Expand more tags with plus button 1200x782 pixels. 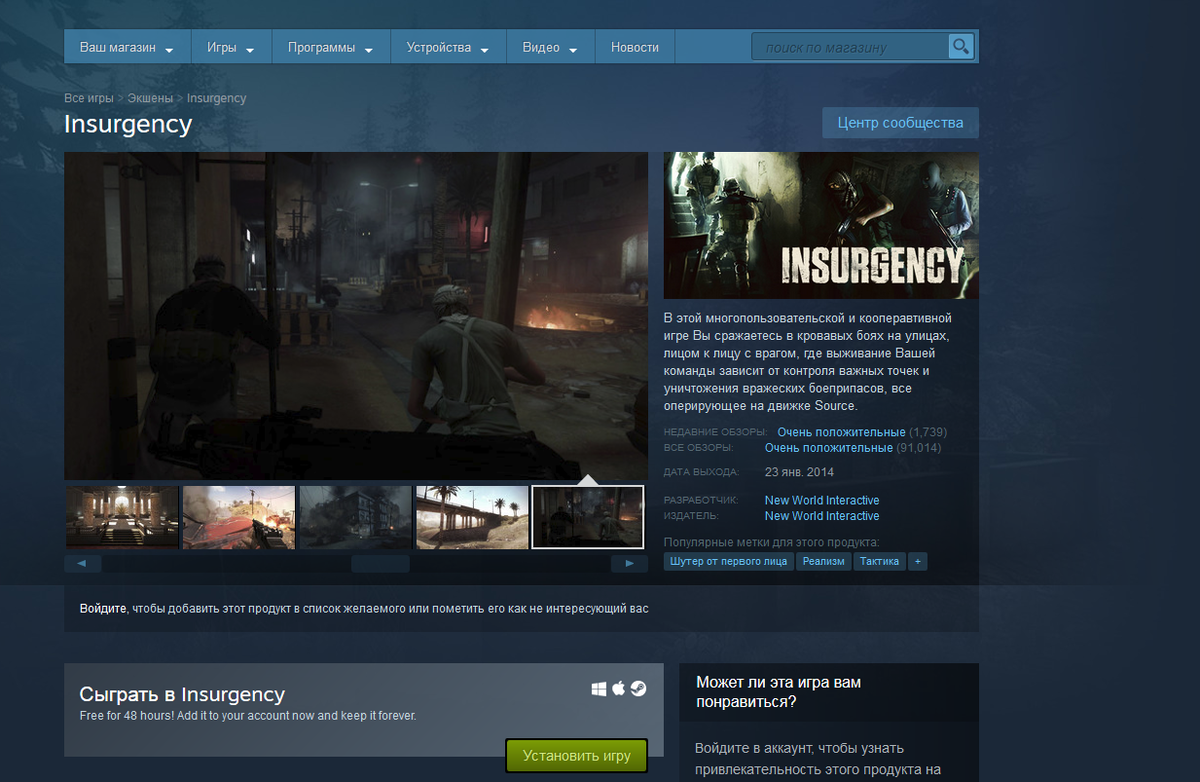[916, 561]
